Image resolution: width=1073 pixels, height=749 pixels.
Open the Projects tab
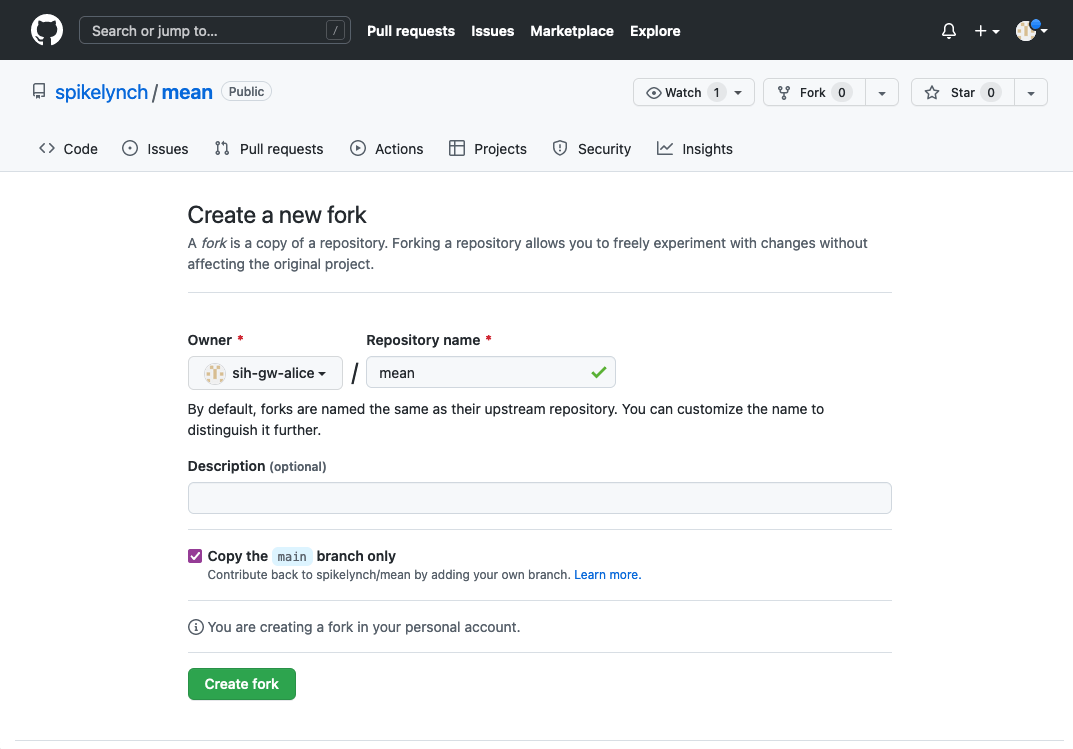coord(487,148)
